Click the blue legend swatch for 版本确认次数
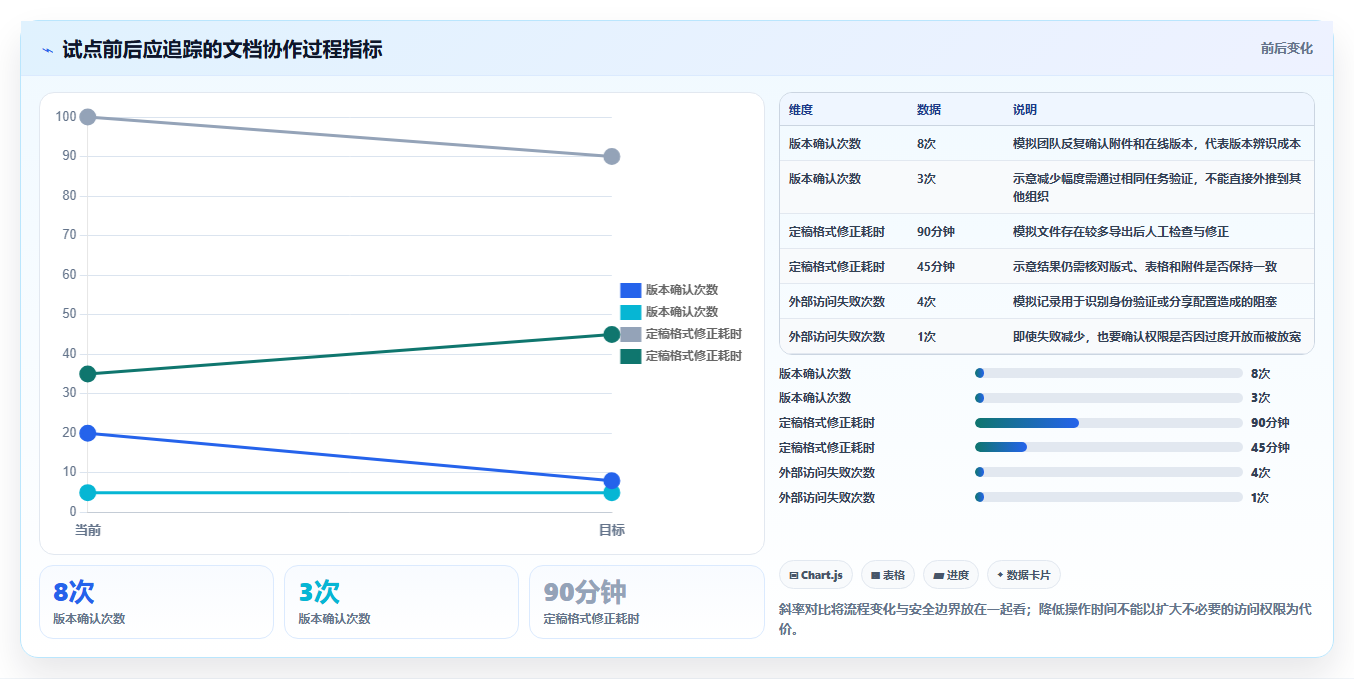This screenshot has width=1354, height=679. click(630, 290)
